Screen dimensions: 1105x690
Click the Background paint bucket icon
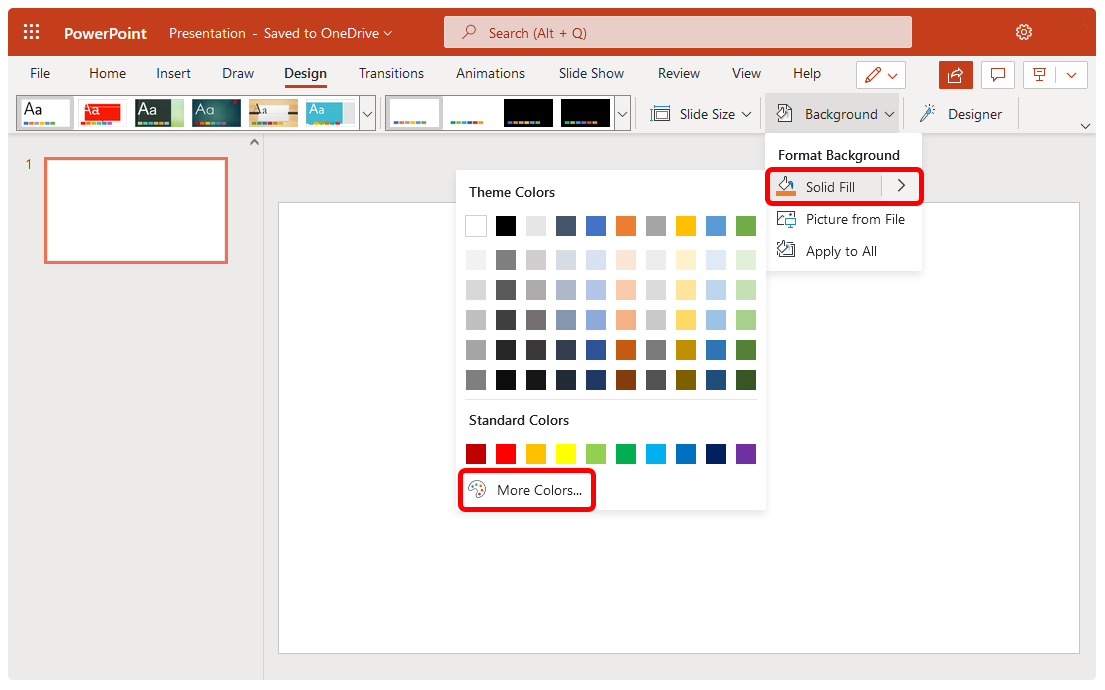click(785, 113)
